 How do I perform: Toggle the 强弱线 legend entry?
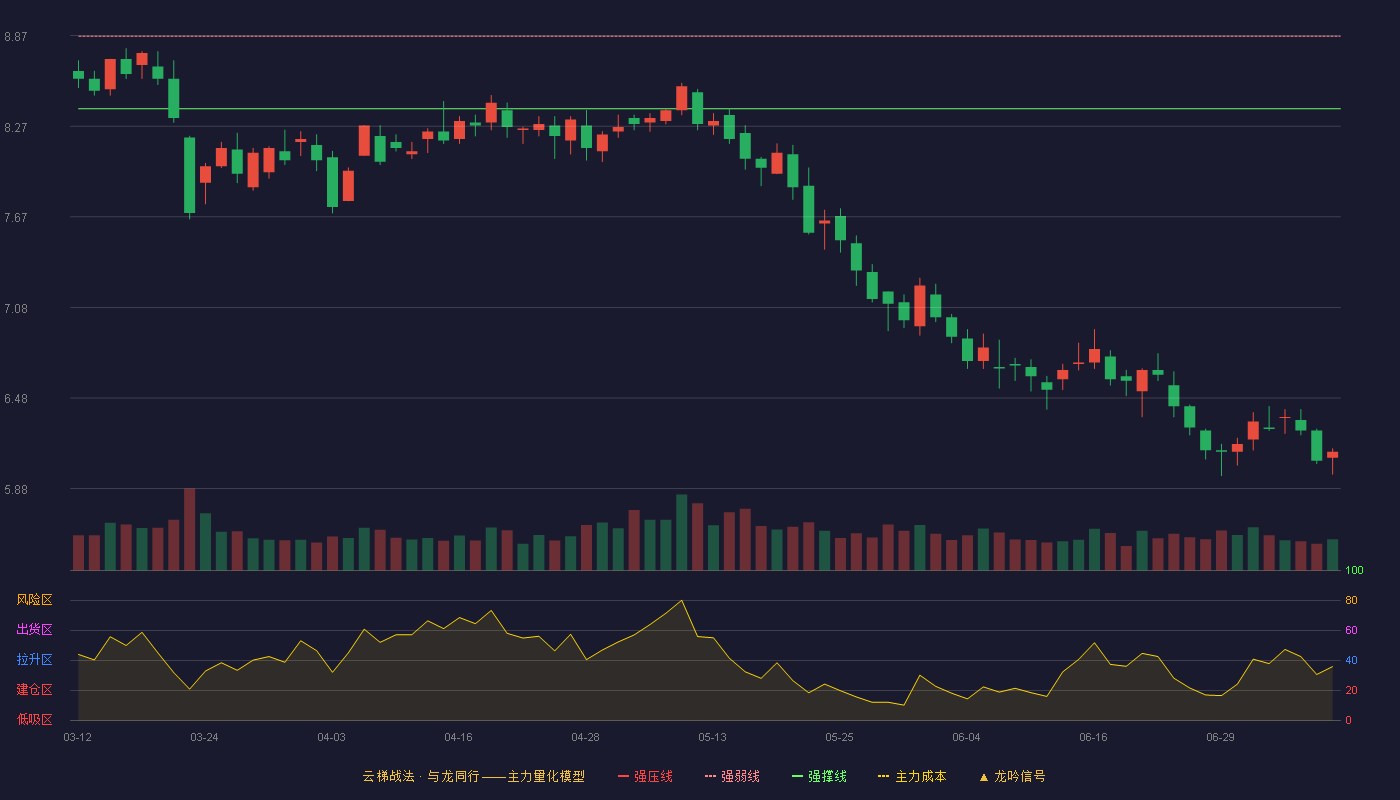732,776
